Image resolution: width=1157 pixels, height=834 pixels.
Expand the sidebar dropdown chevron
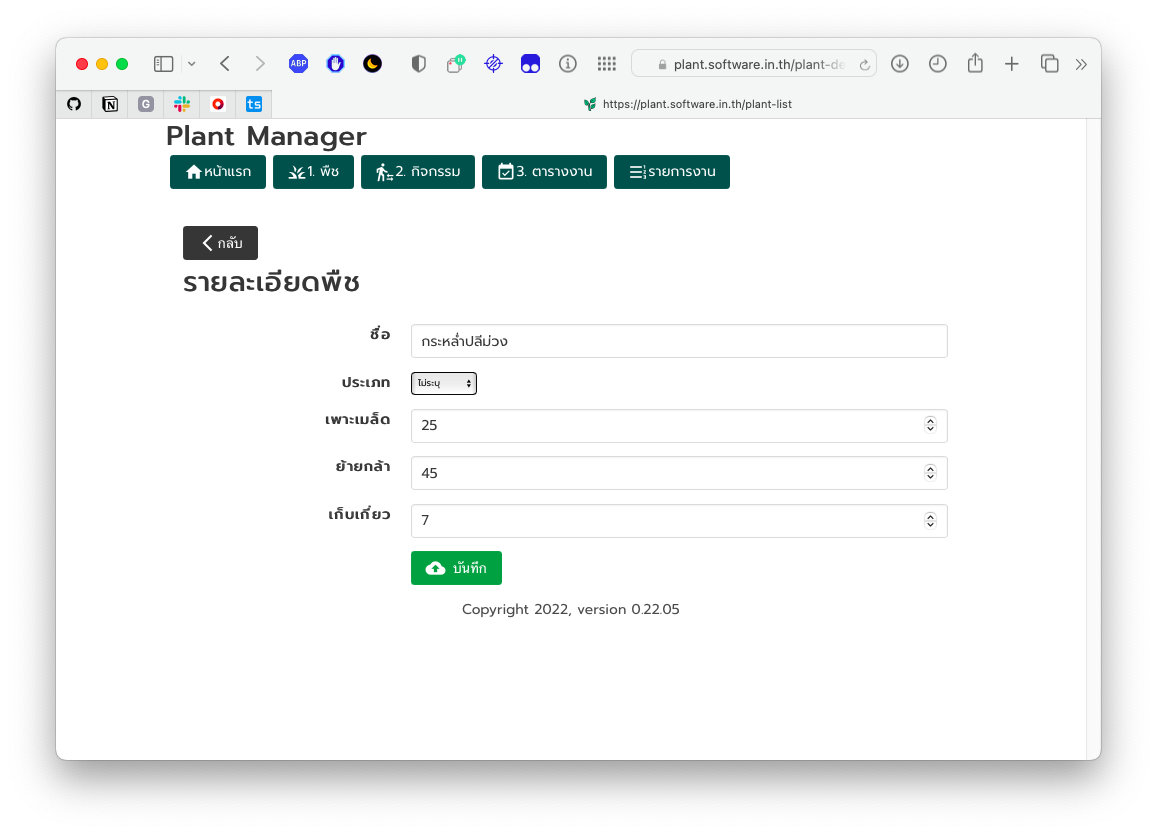(x=192, y=64)
